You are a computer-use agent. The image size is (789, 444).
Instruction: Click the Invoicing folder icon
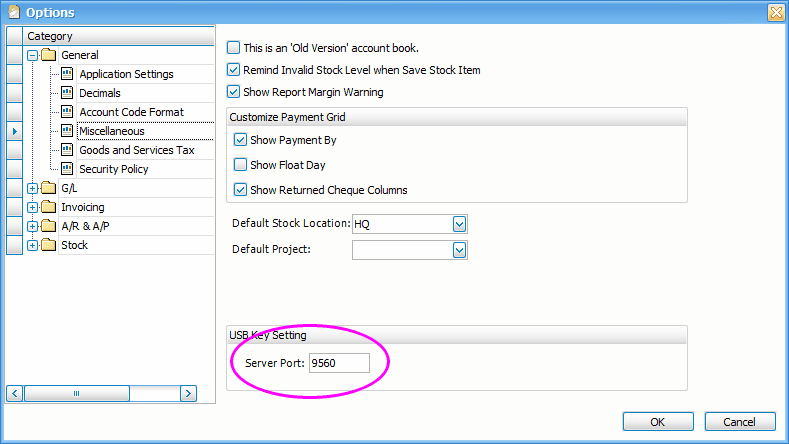[49, 207]
